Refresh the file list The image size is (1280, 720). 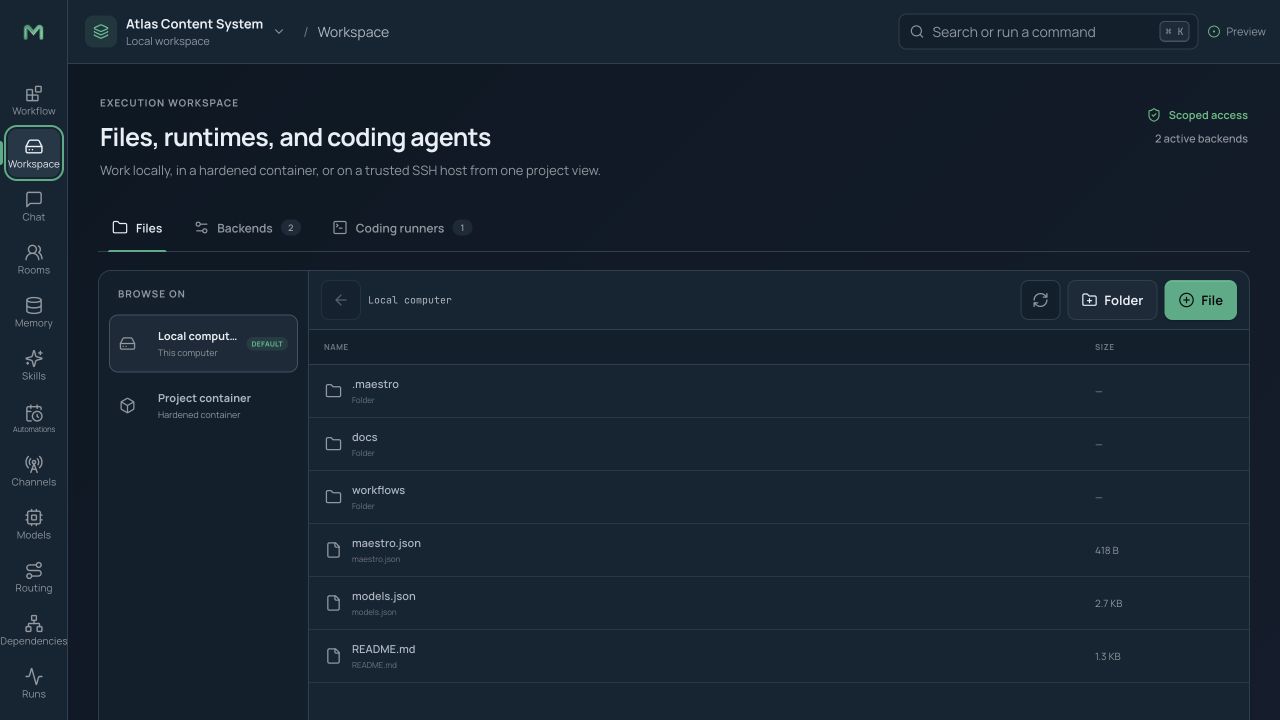coord(1040,300)
